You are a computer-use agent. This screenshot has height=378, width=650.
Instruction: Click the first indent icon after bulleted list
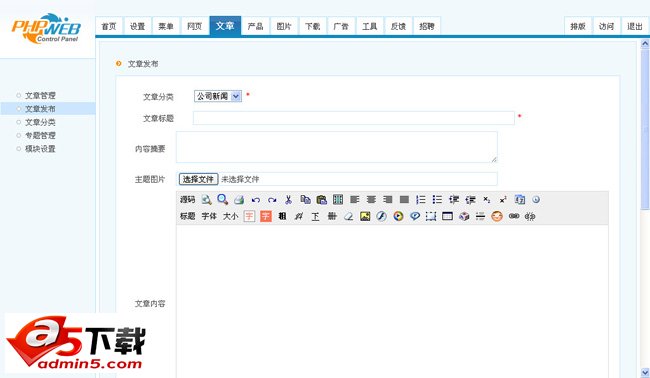(x=454, y=200)
